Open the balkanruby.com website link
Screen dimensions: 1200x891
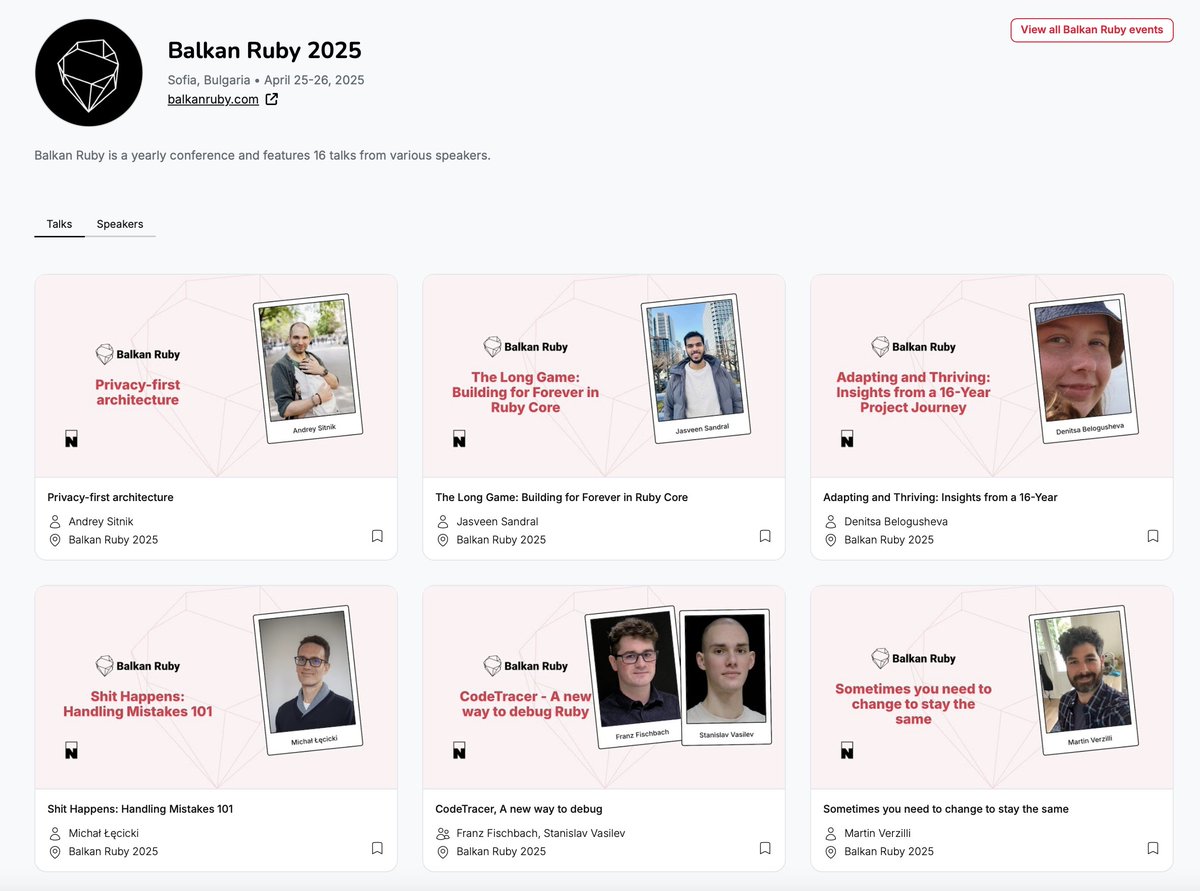pyautogui.click(x=213, y=99)
